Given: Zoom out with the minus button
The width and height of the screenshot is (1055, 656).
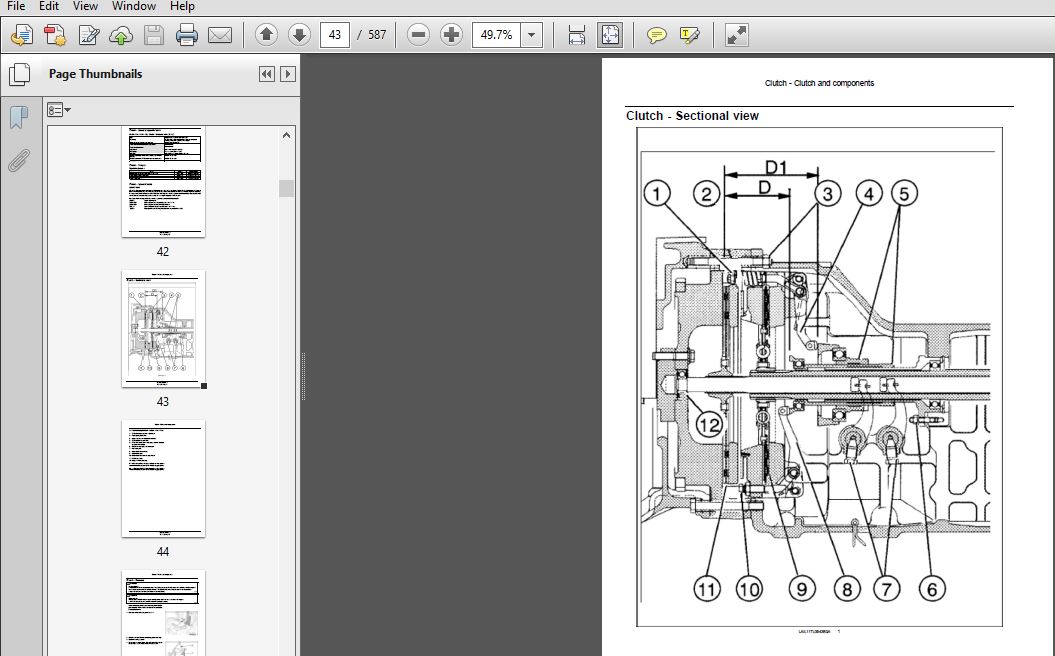Looking at the screenshot, I should coord(419,35).
